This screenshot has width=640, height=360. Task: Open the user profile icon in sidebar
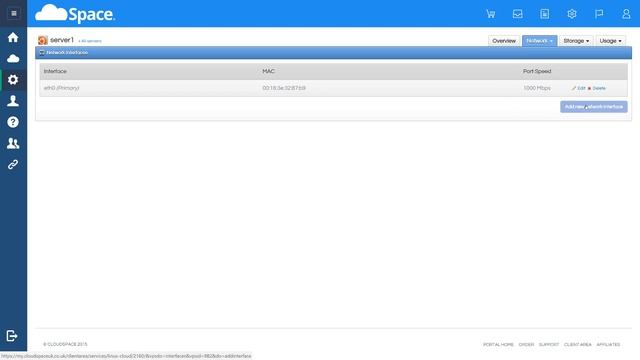click(x=13, y=101)
